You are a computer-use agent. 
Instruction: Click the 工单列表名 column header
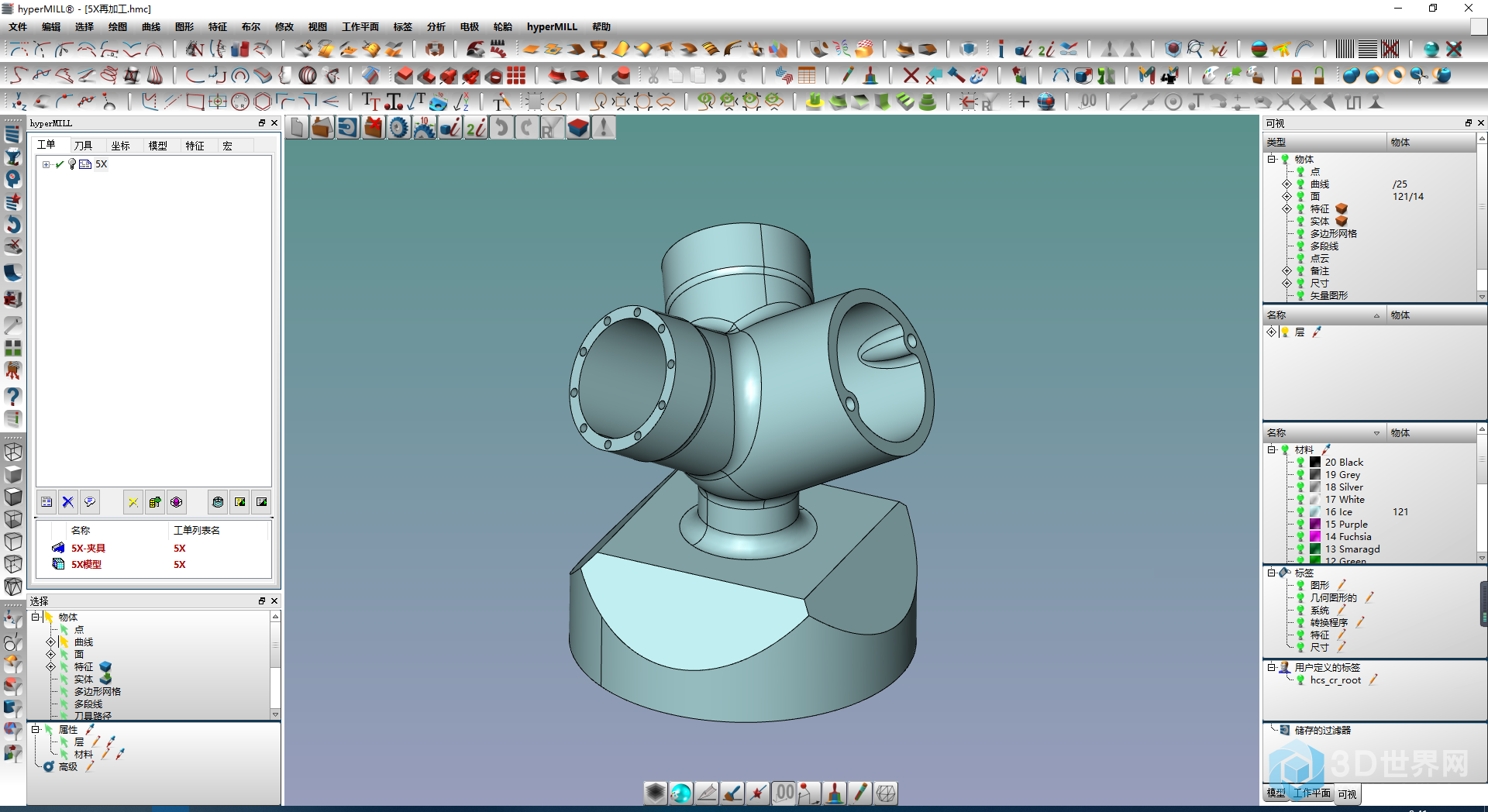pyautogui.click(x=219, y=530)
